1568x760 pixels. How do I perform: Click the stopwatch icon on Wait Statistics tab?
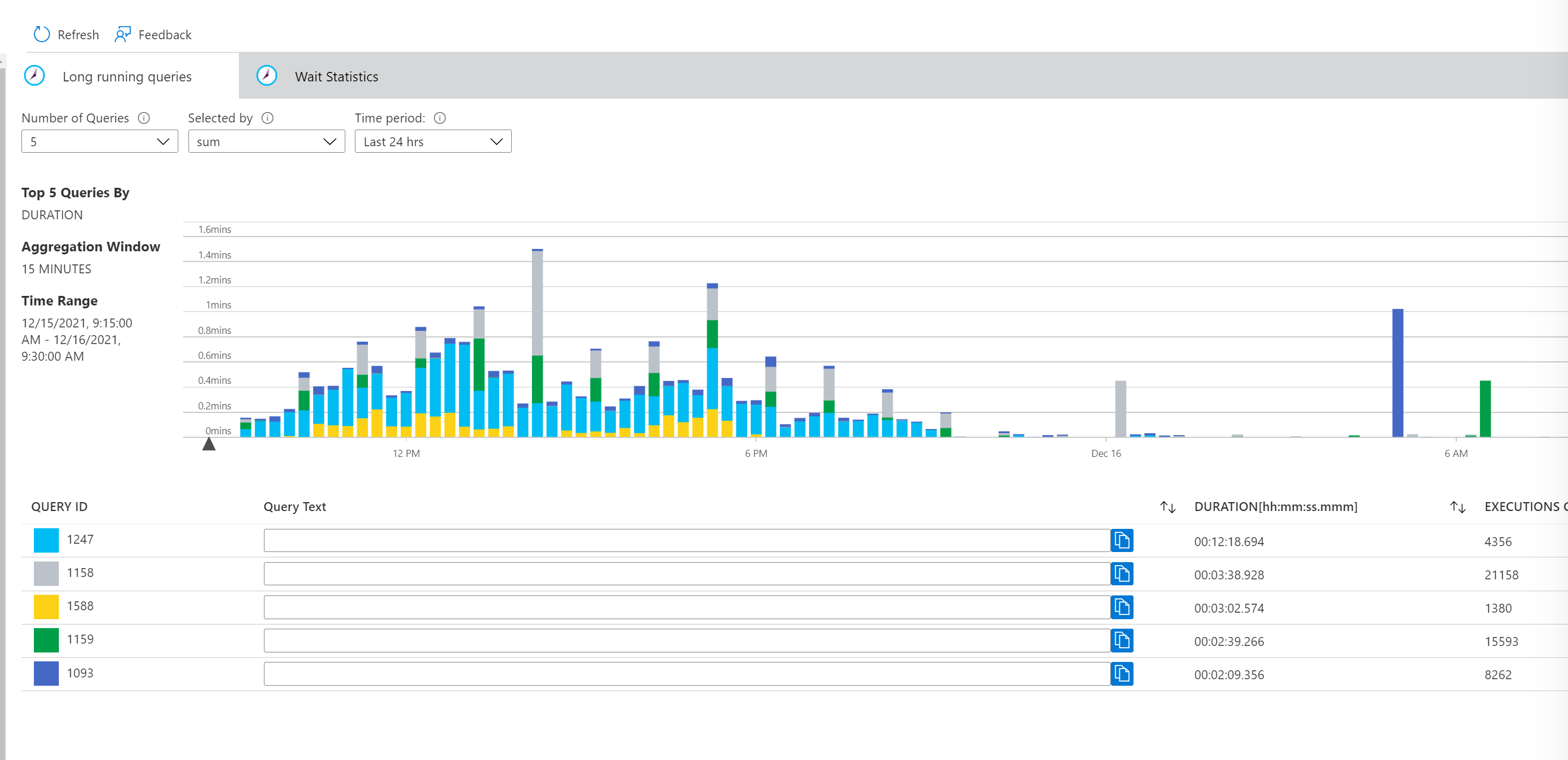point(267,75)
